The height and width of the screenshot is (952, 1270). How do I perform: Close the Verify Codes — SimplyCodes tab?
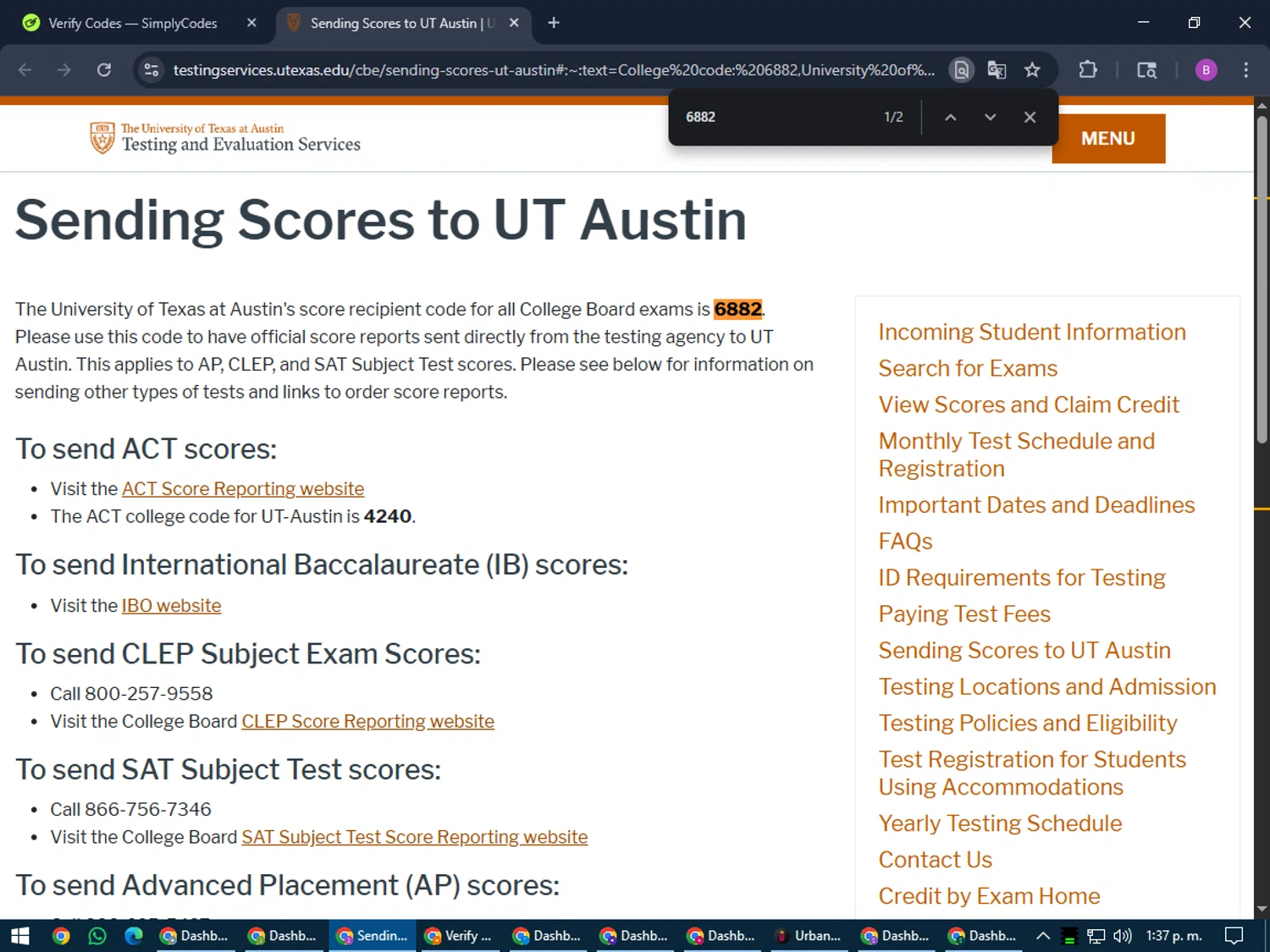pyautogui.click(x=251, y=23)
